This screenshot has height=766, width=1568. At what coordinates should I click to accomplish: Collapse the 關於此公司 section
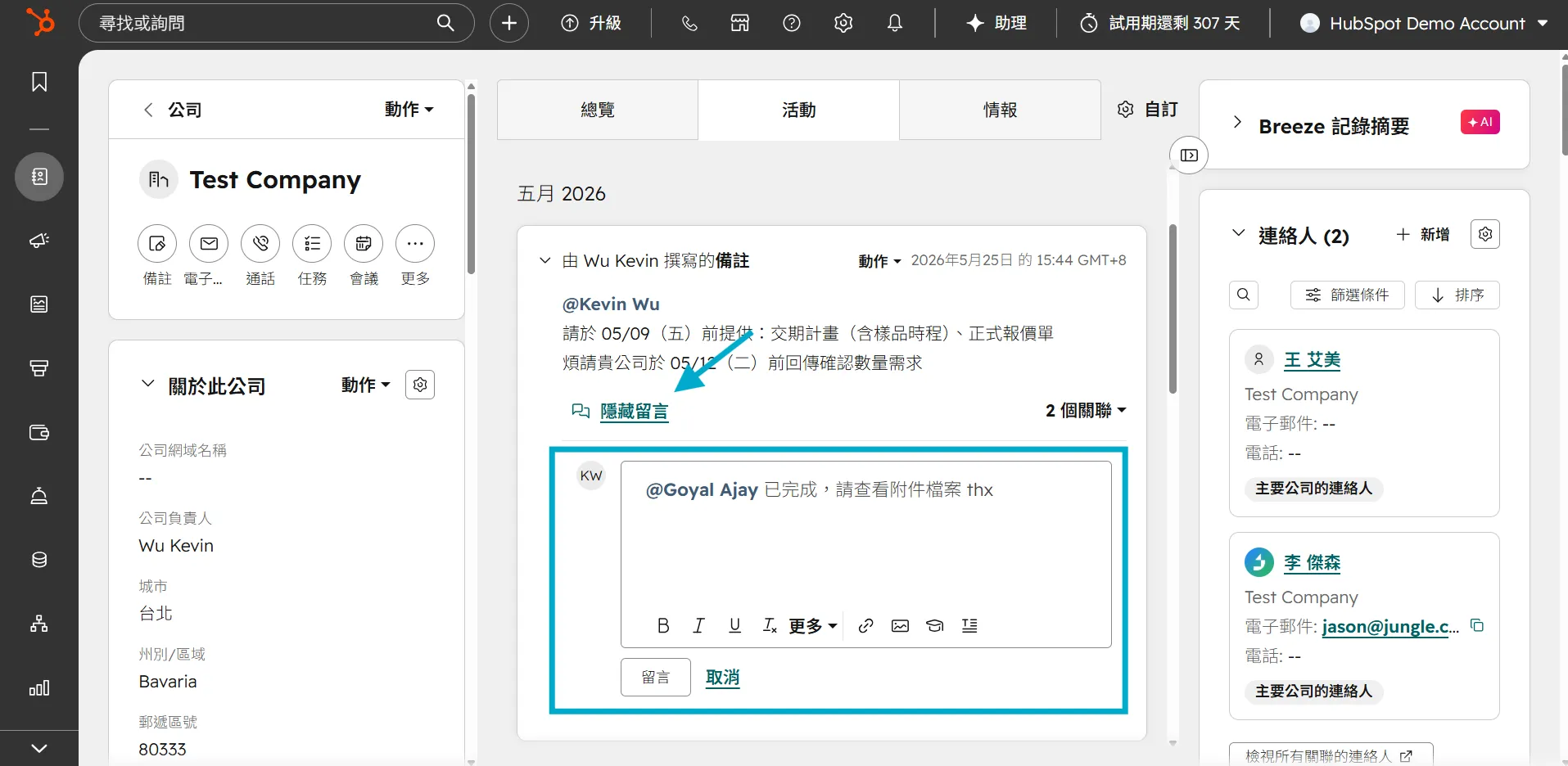tap(148, 384)
